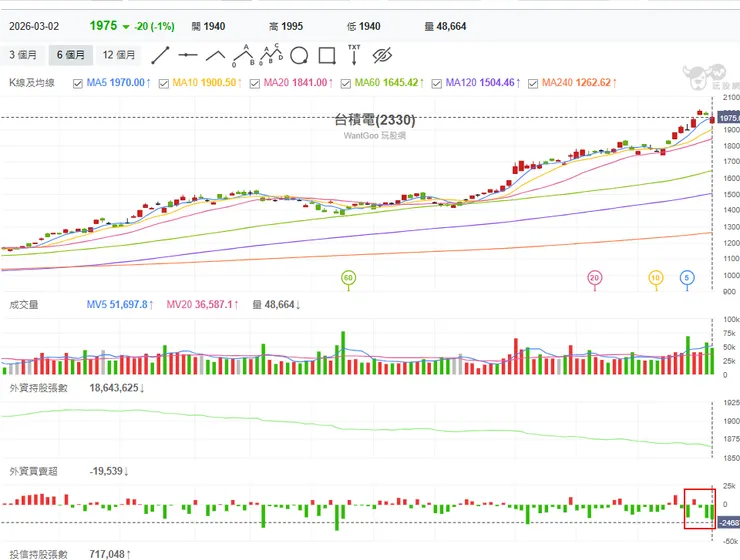740x560 pixels.
Task: Click the -19,539 foreign net buy value
Action: click(109, 471)
